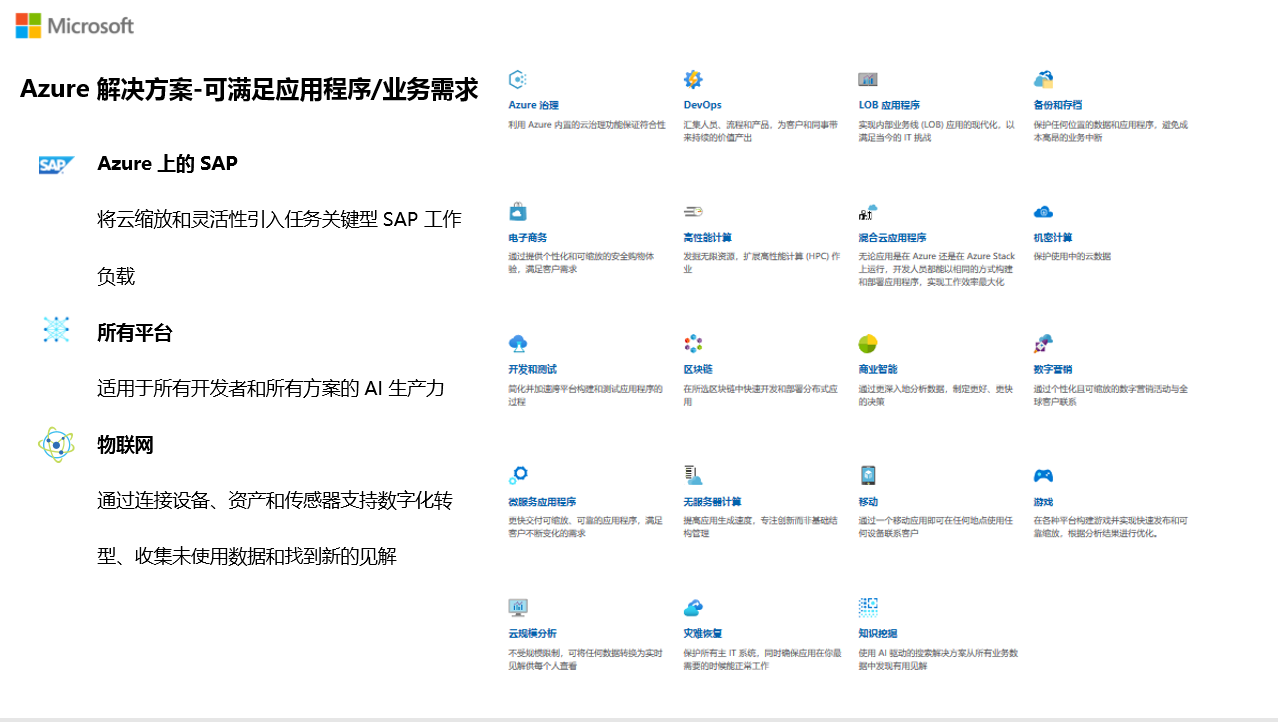The image size is (1278, 722).
Task: Open the 商业智能 business intelligence icon
Action: pos(865,343)
